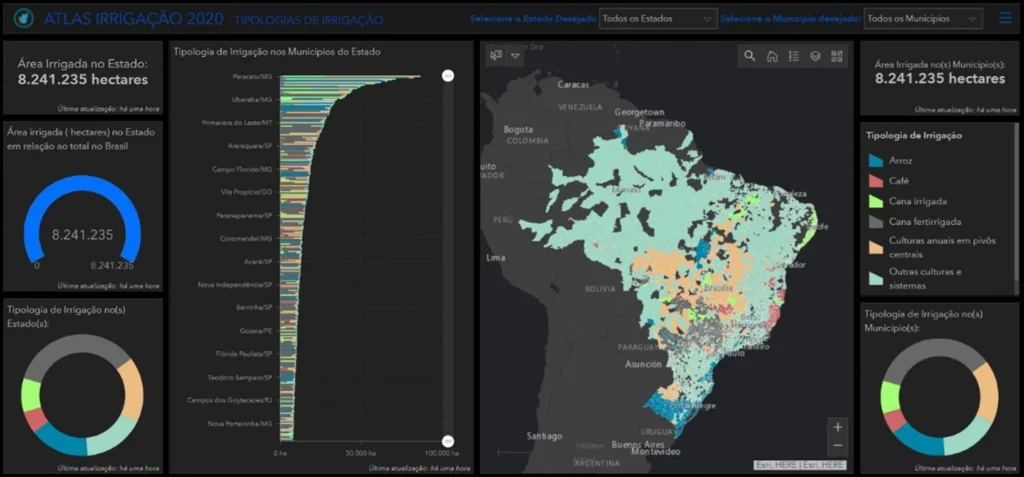Reset map to home extent

point(772,56)
